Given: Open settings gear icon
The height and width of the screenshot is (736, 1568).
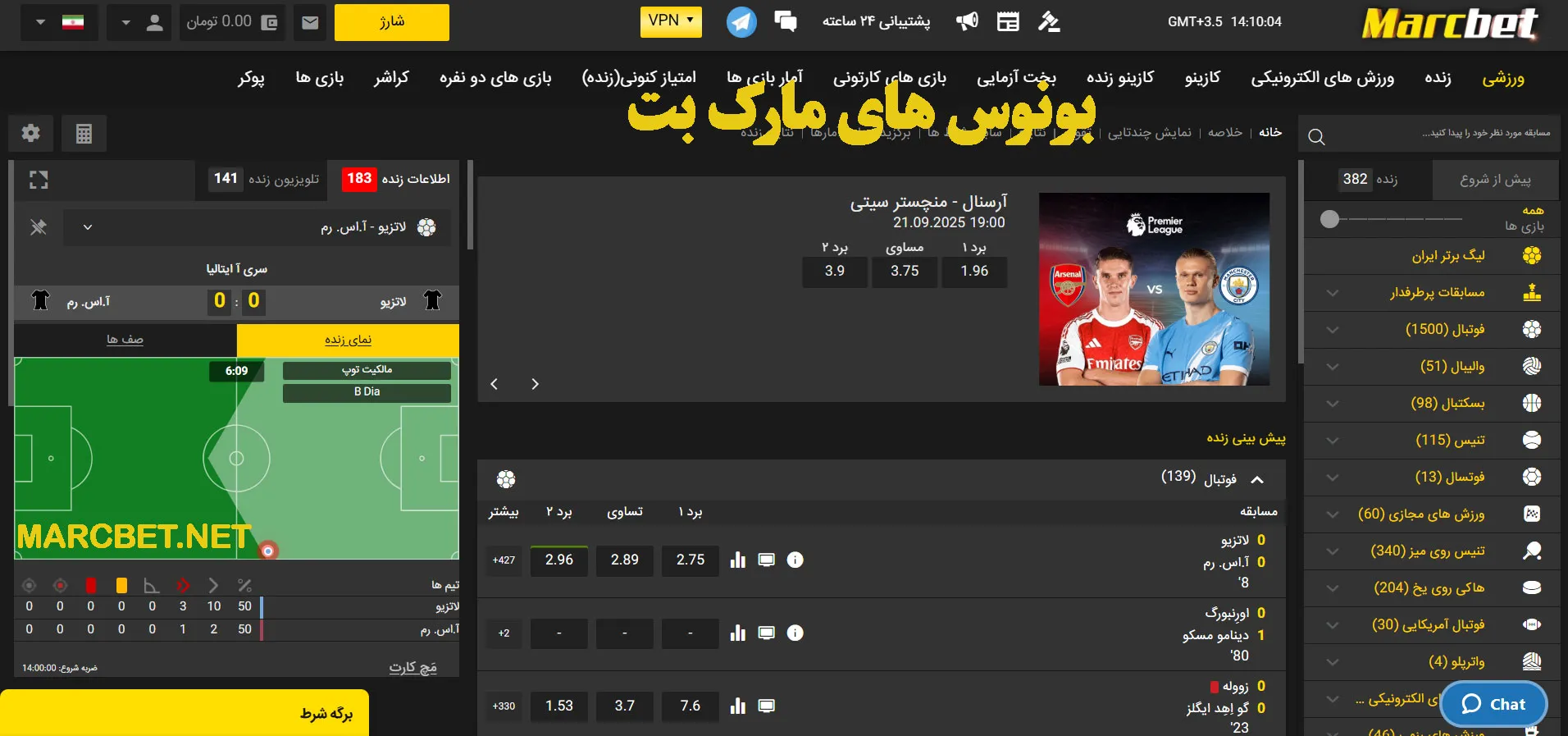Looking at the screenshot, I should click(x=31, y=133).
